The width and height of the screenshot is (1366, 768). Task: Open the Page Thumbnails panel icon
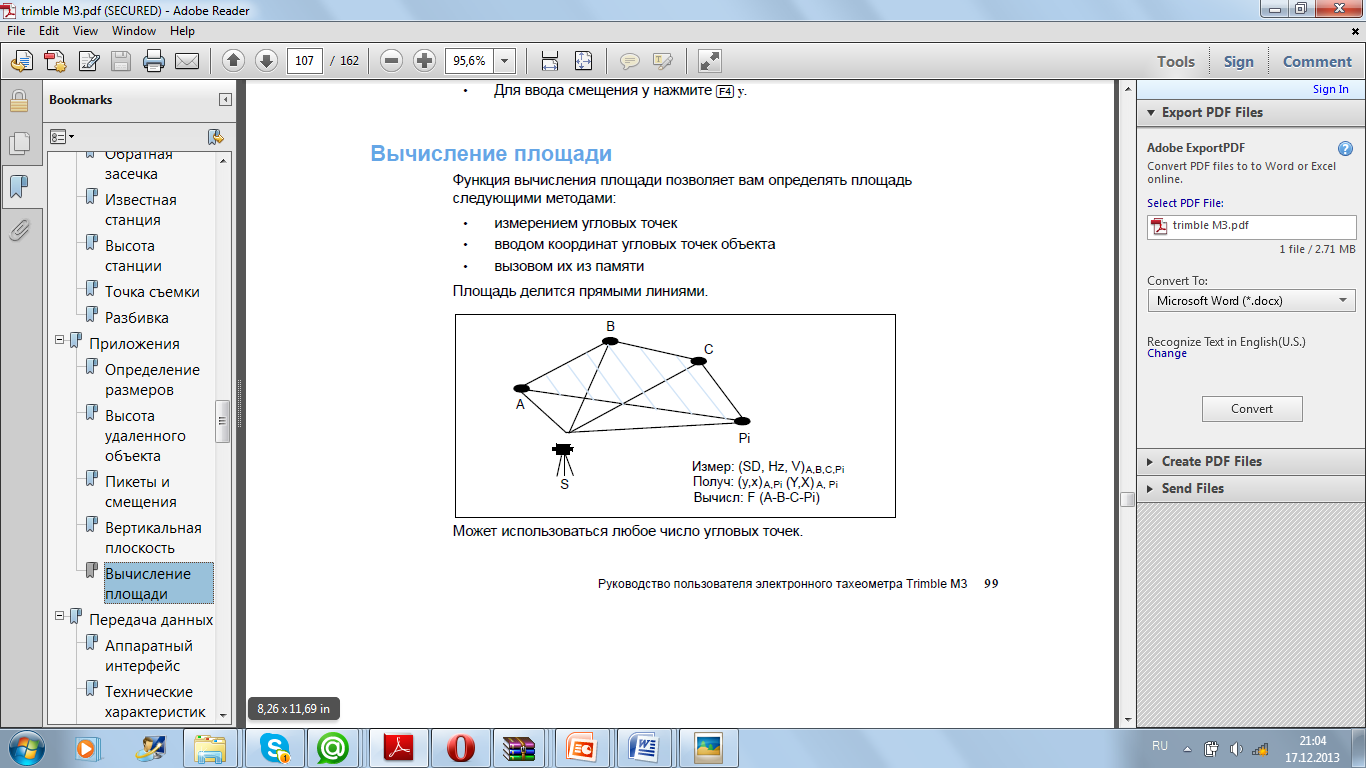(x=18, y=144)
